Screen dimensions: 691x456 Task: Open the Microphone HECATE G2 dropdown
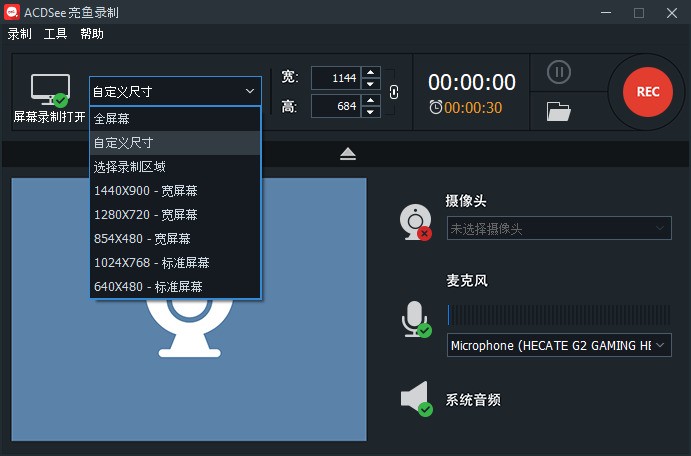pyautogui.click(x=559, y=345)
